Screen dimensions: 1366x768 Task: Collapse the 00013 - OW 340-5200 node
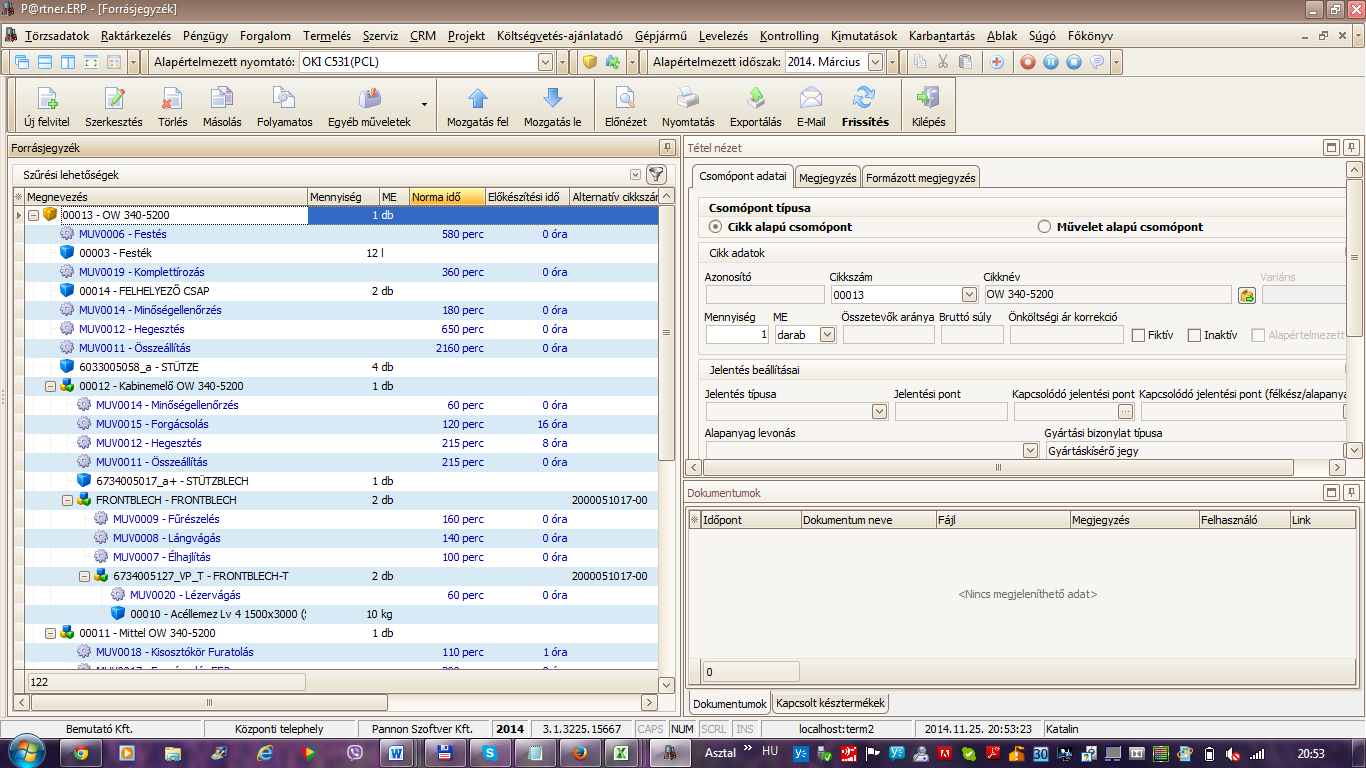[33, 215]
